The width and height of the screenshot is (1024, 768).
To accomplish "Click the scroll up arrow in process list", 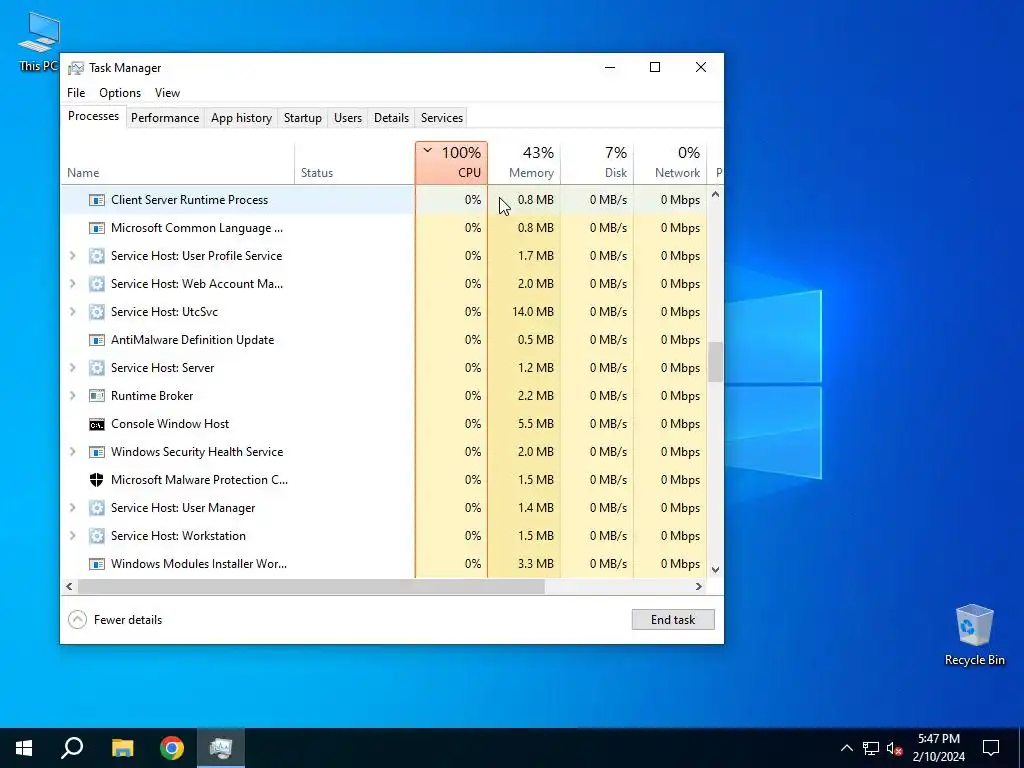I will coord(715,194).
